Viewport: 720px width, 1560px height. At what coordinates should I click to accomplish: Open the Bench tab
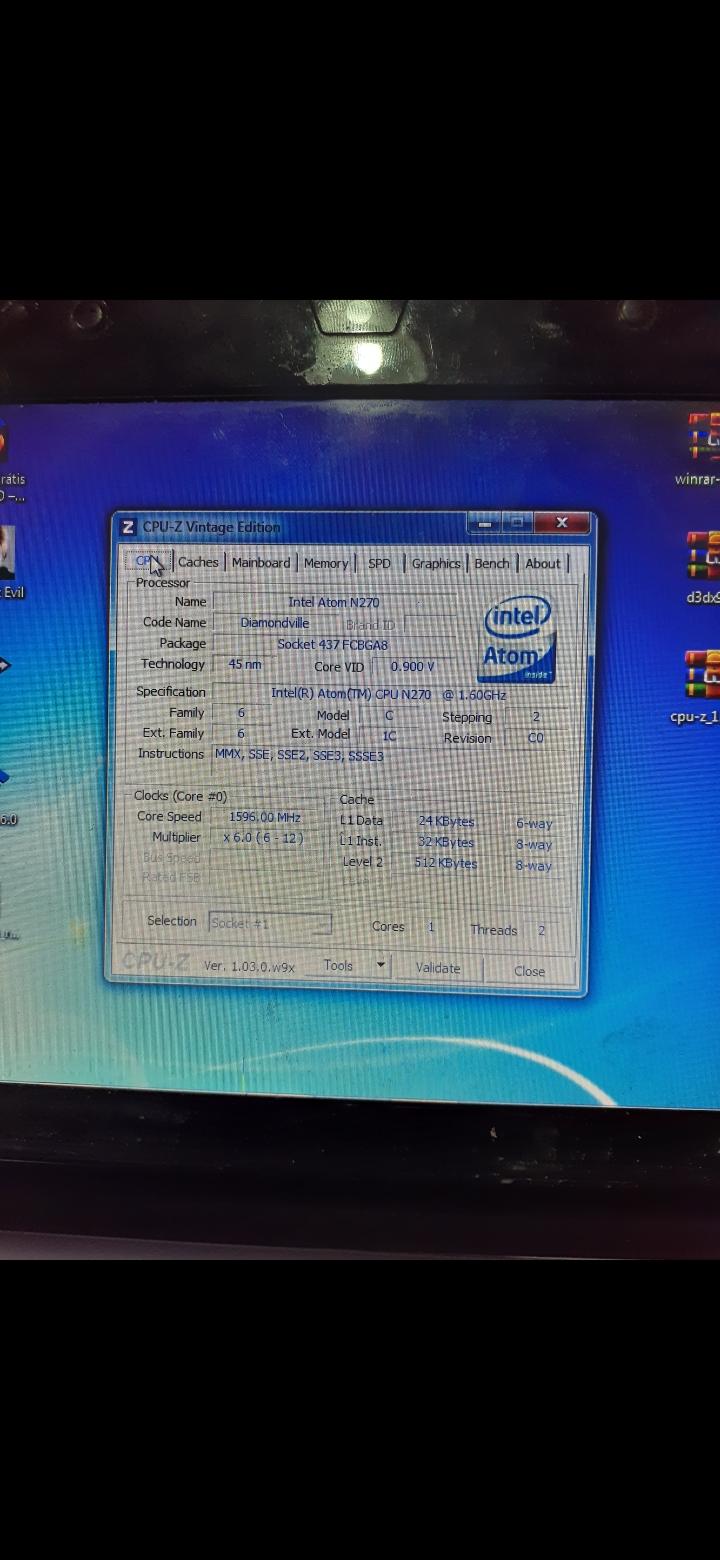coord(492,563)
